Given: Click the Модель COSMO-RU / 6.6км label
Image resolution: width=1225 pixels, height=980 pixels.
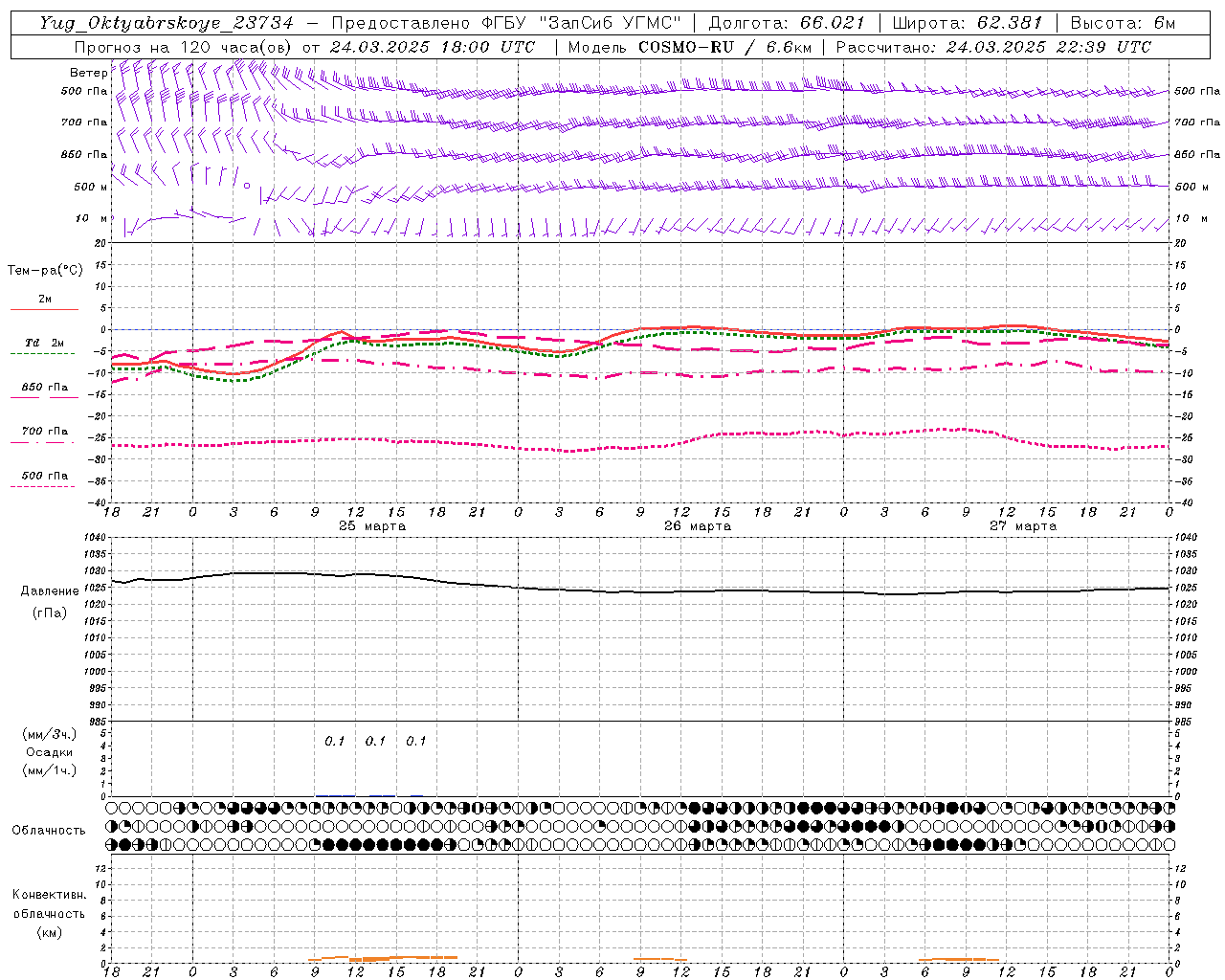Looking at the screenshot, I should click(689, 47).
